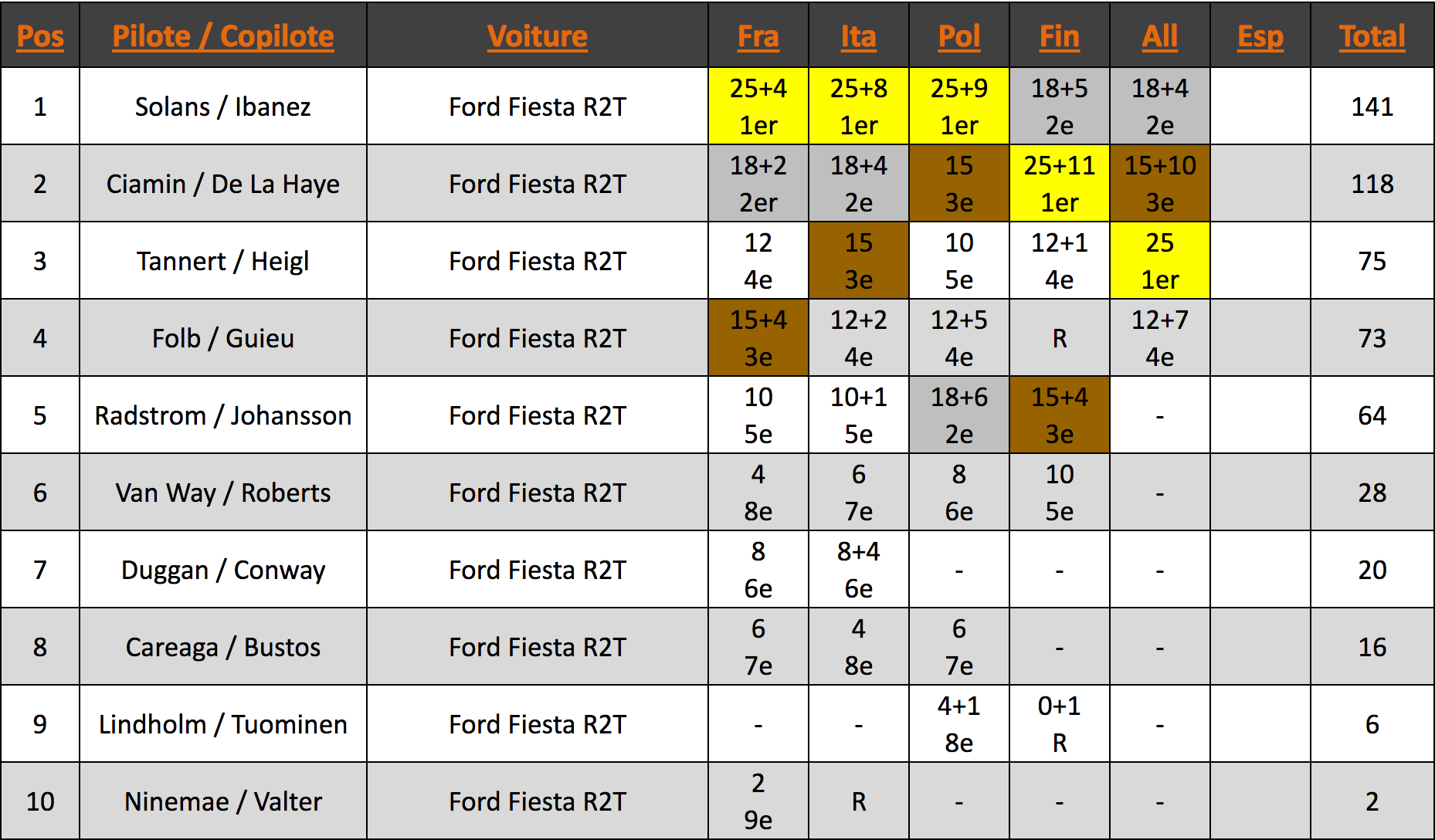The height and width of the screenshot is (840, 1435).
Task: Open the Fin rally column header
Action: pos(1060,36)
